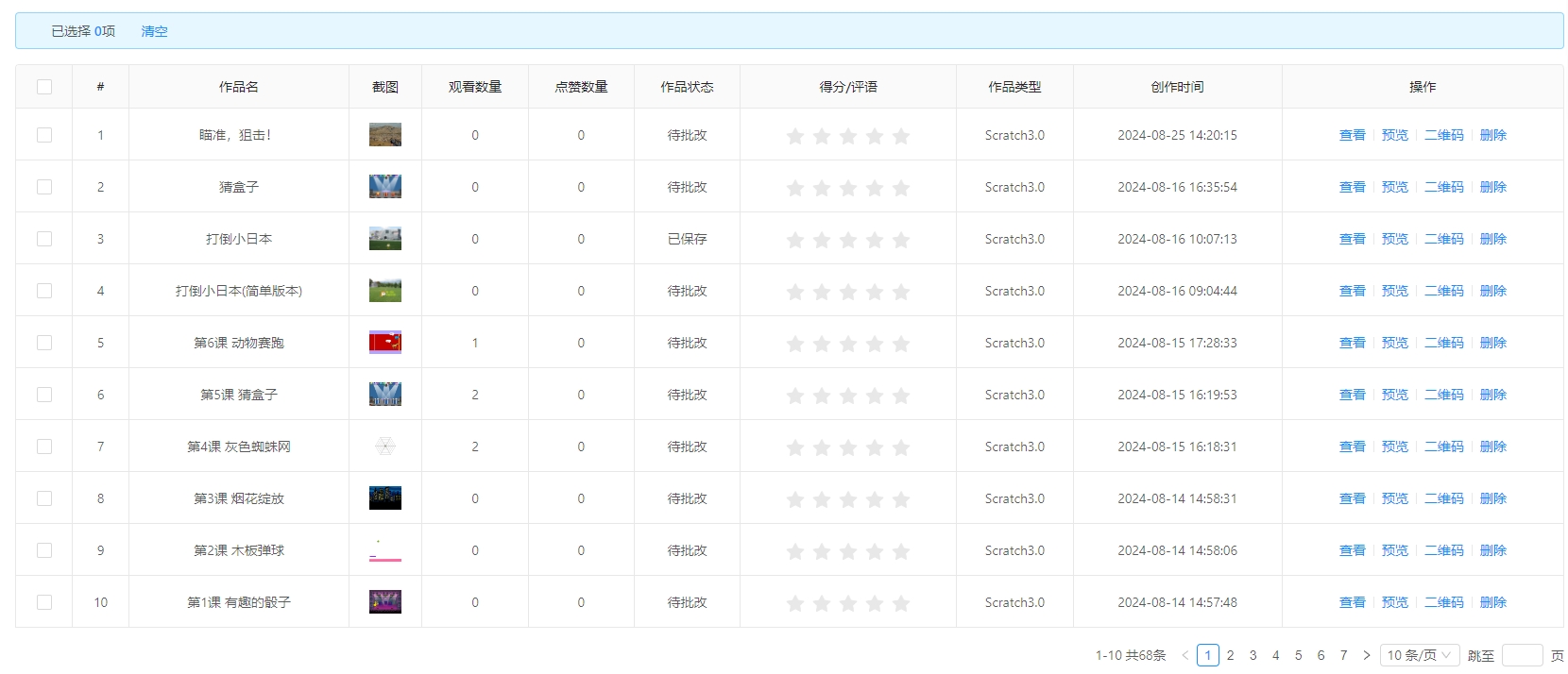Click the 跳至 page number input field

1522,655
